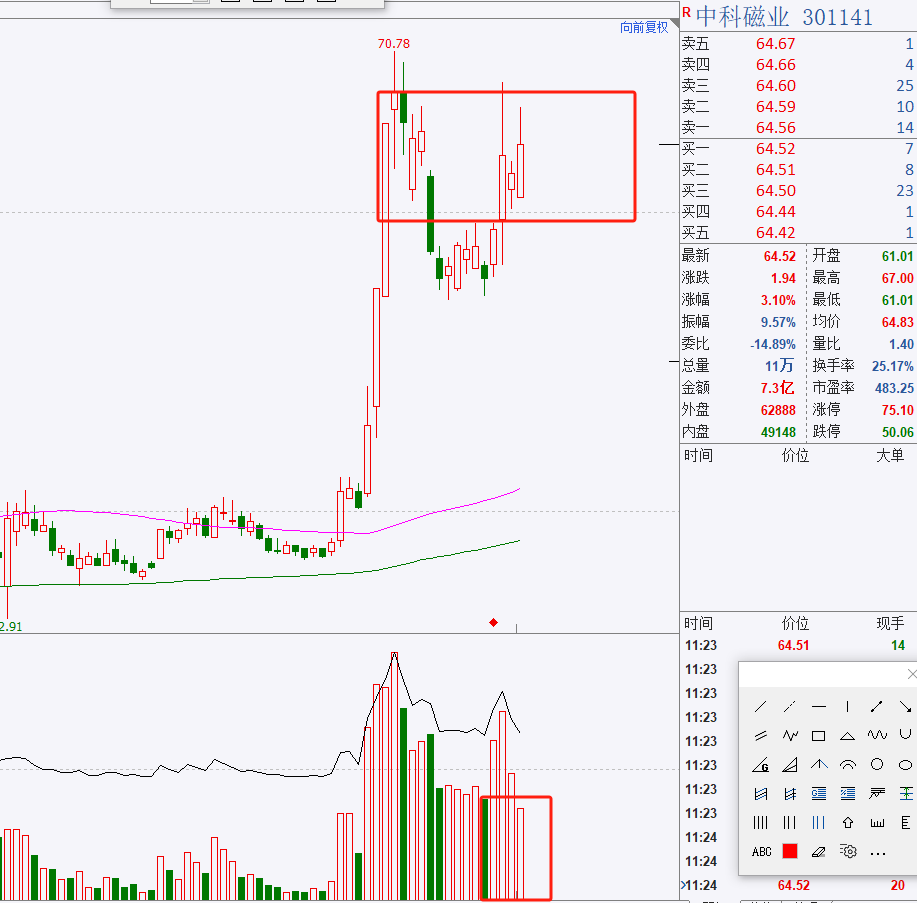
Task: Select the ruler measurement tool
Action: 877,823
